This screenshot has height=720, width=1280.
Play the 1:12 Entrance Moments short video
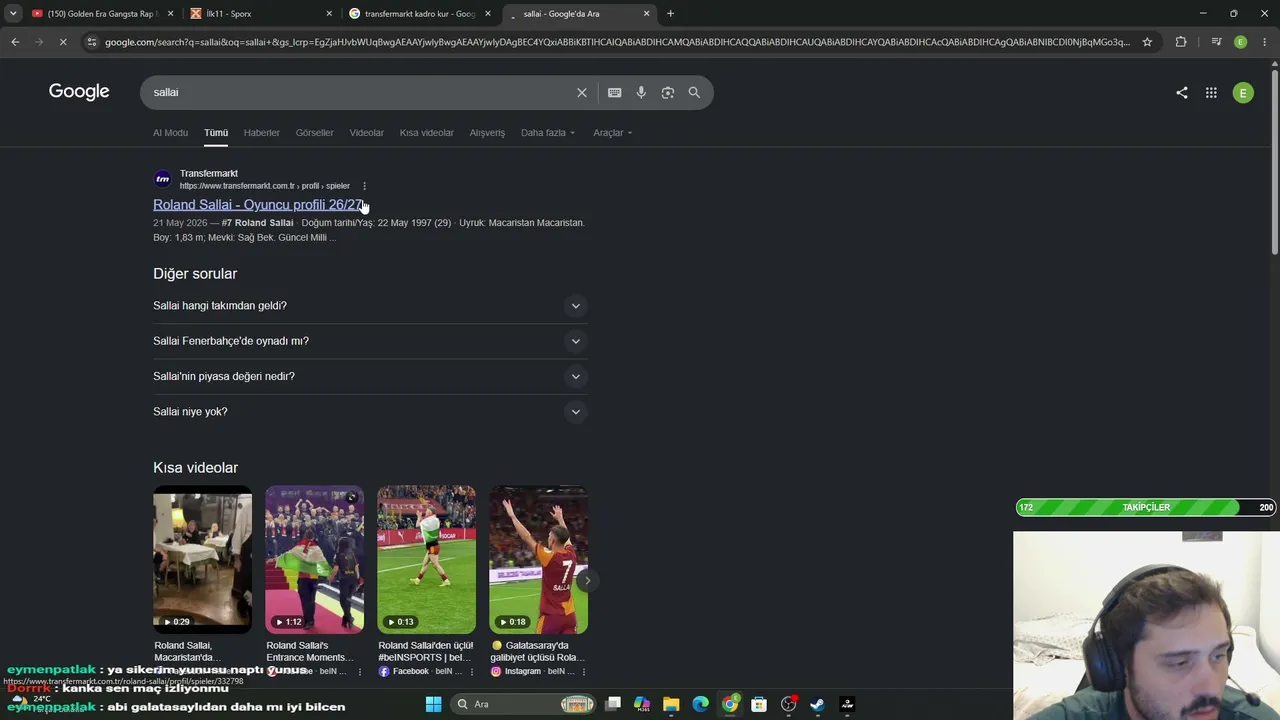(x=314, y=559)
